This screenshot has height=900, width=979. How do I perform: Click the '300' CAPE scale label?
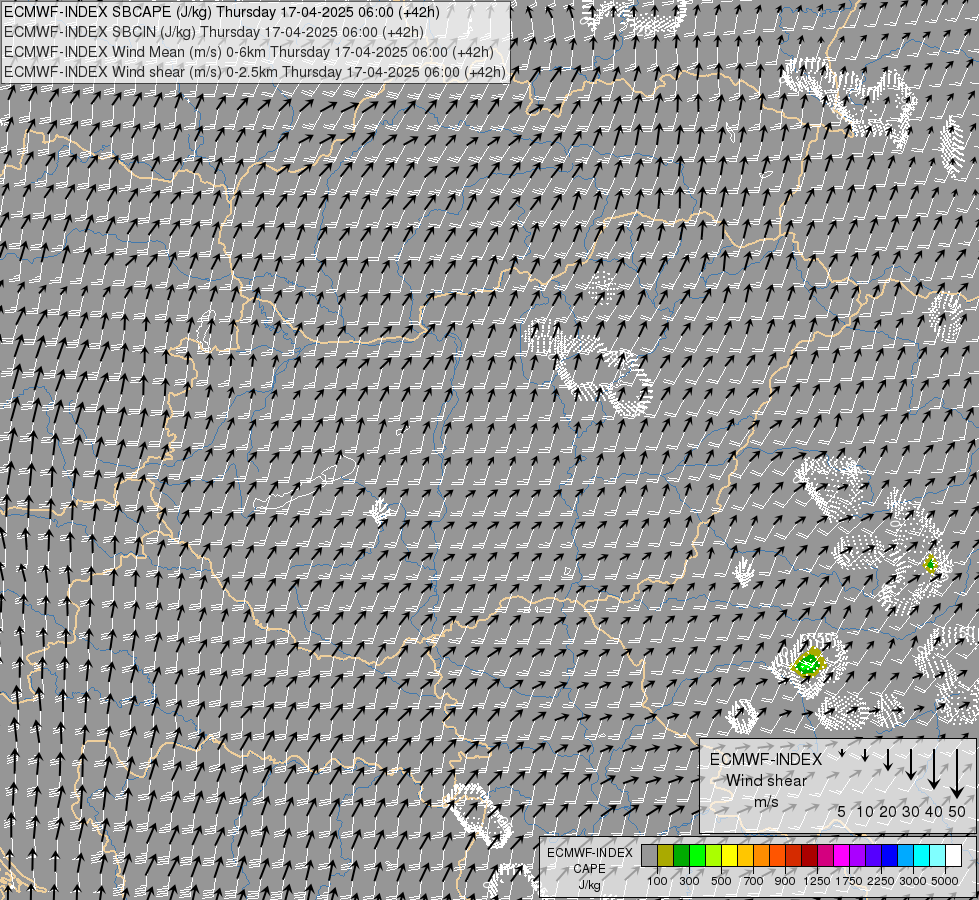coord(689,881)
